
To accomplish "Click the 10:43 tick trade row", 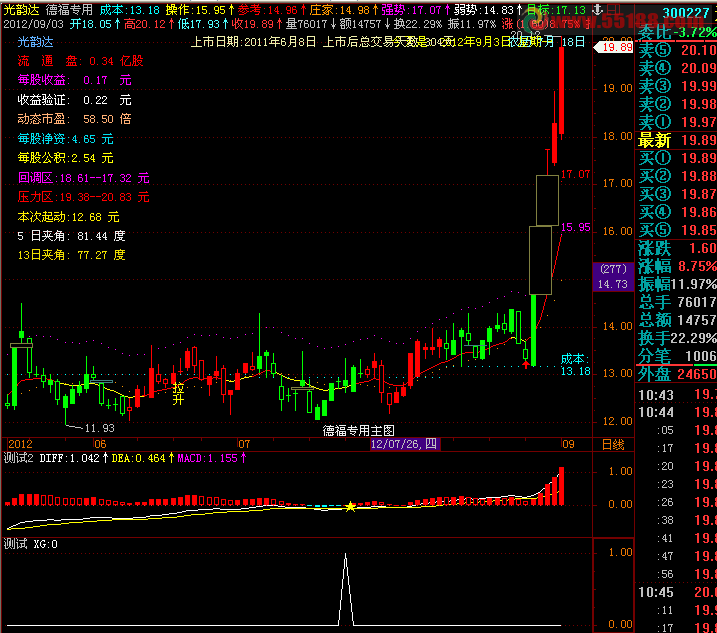I will click(677, 395).
